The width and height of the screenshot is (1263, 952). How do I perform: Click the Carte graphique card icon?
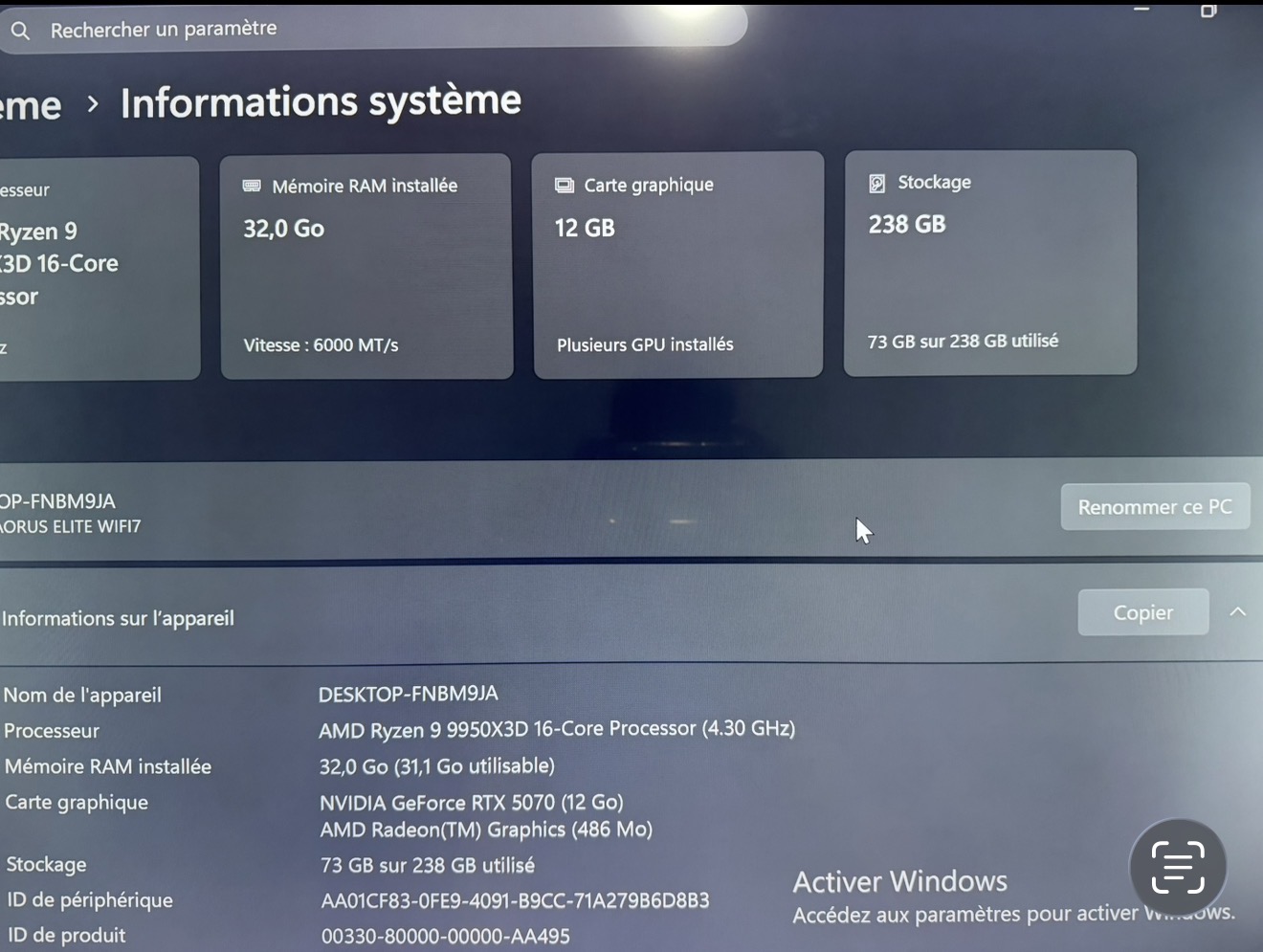[x=565, y=185]
